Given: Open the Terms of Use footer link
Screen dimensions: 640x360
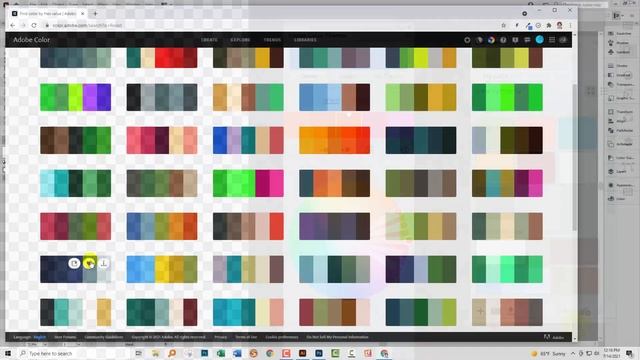Looking at the screenshot, I should pyautogui.click(x=246, y=337).
